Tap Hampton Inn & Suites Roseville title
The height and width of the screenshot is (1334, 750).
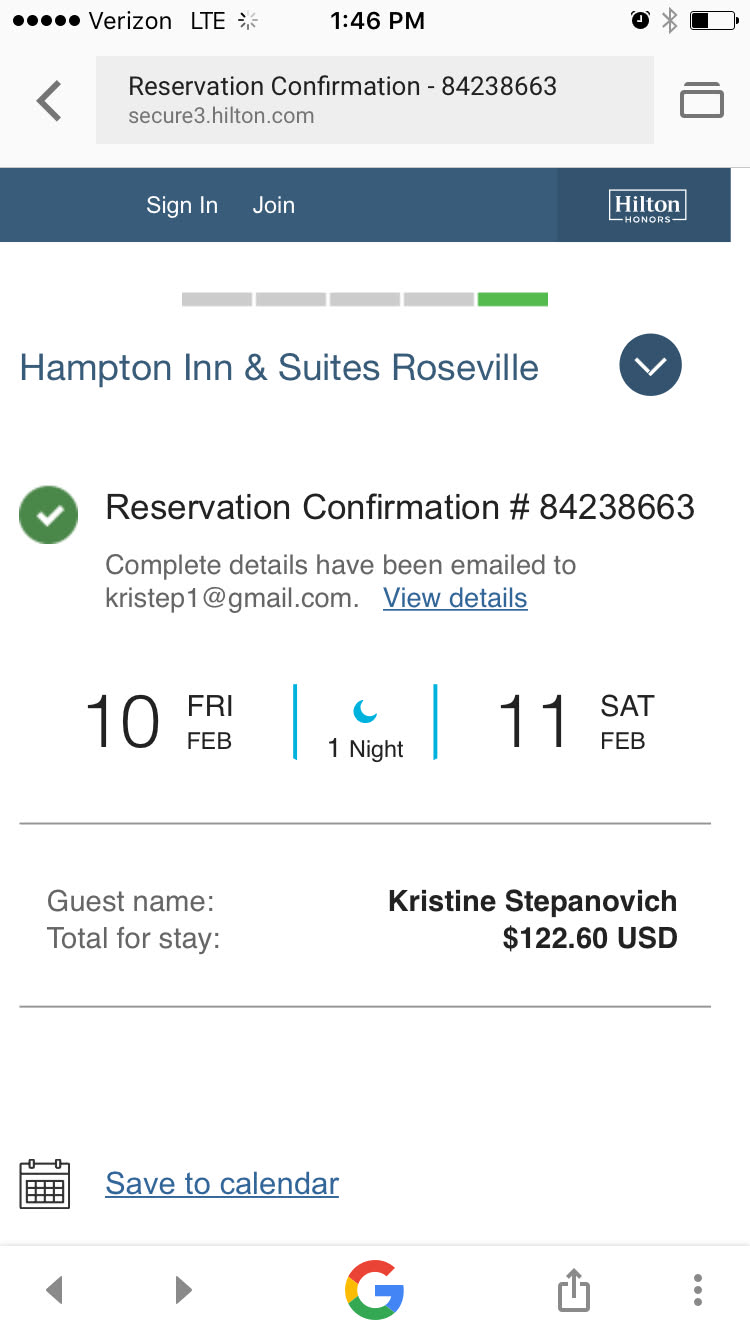pyautogui.click(x=279, y=368)
